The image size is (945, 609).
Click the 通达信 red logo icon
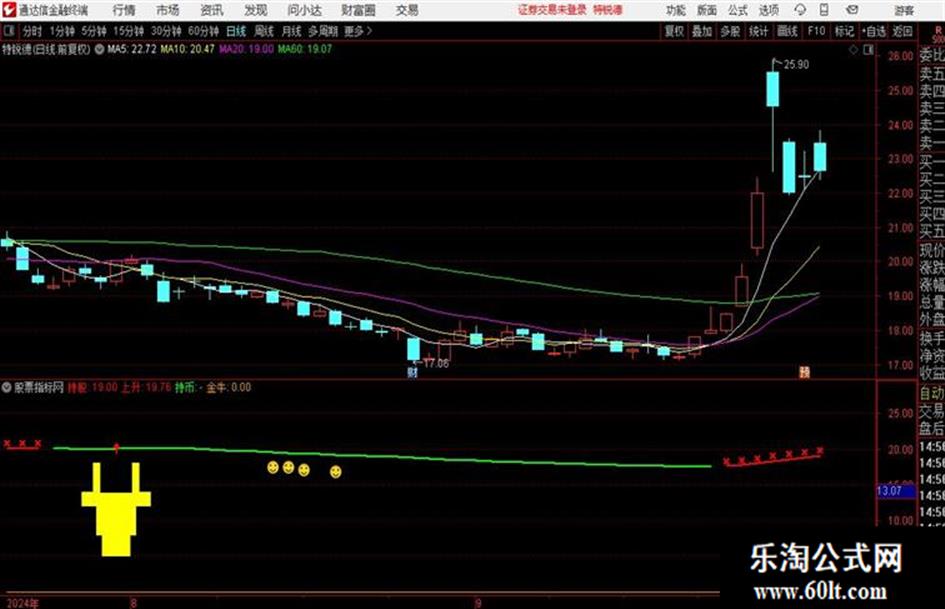pos(9,10)
